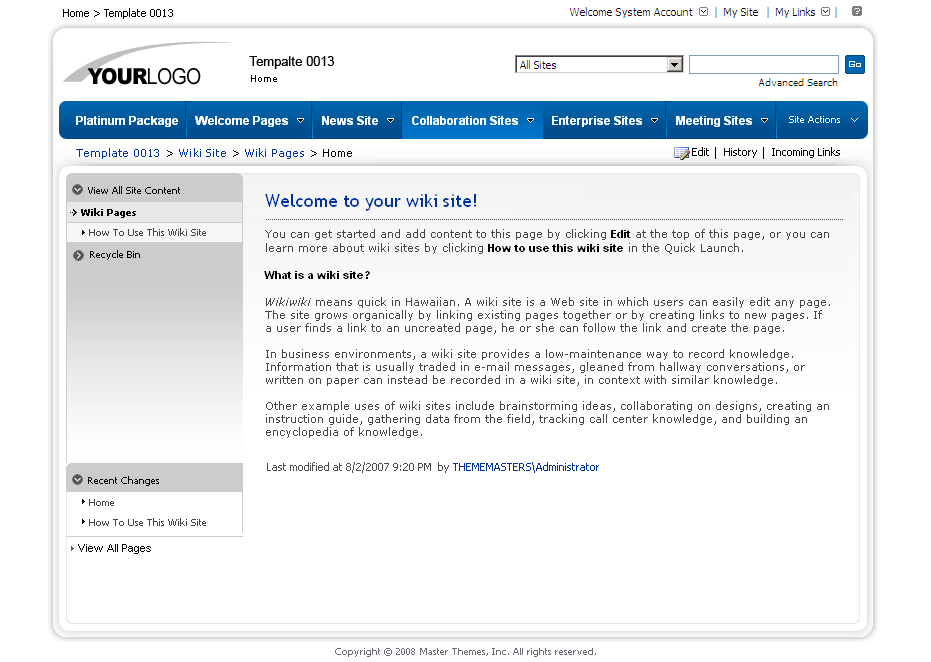
Task: Expand the My Links dropdown arrow
Action: point(825,12)
